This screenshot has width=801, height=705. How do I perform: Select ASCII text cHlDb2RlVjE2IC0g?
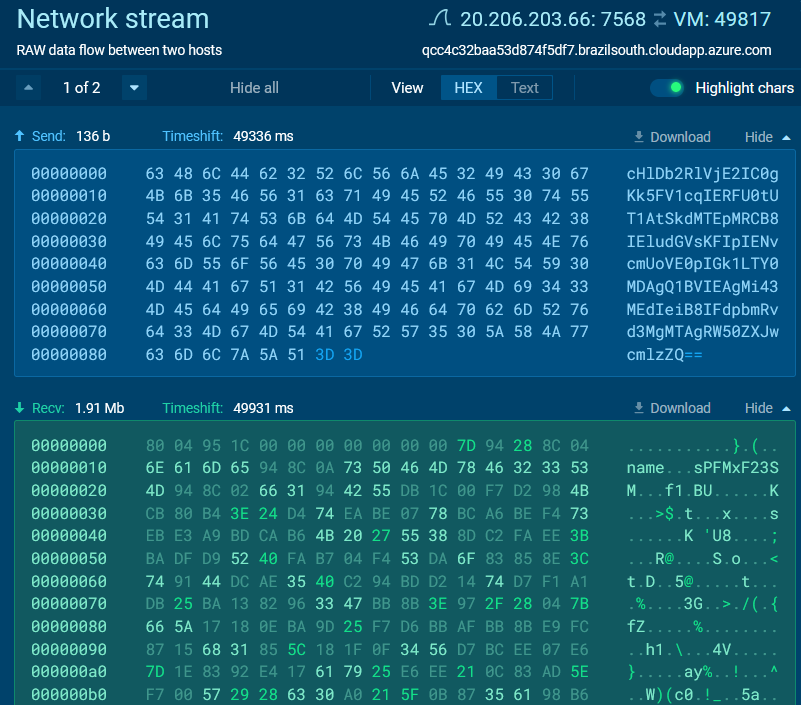[702, 174]
